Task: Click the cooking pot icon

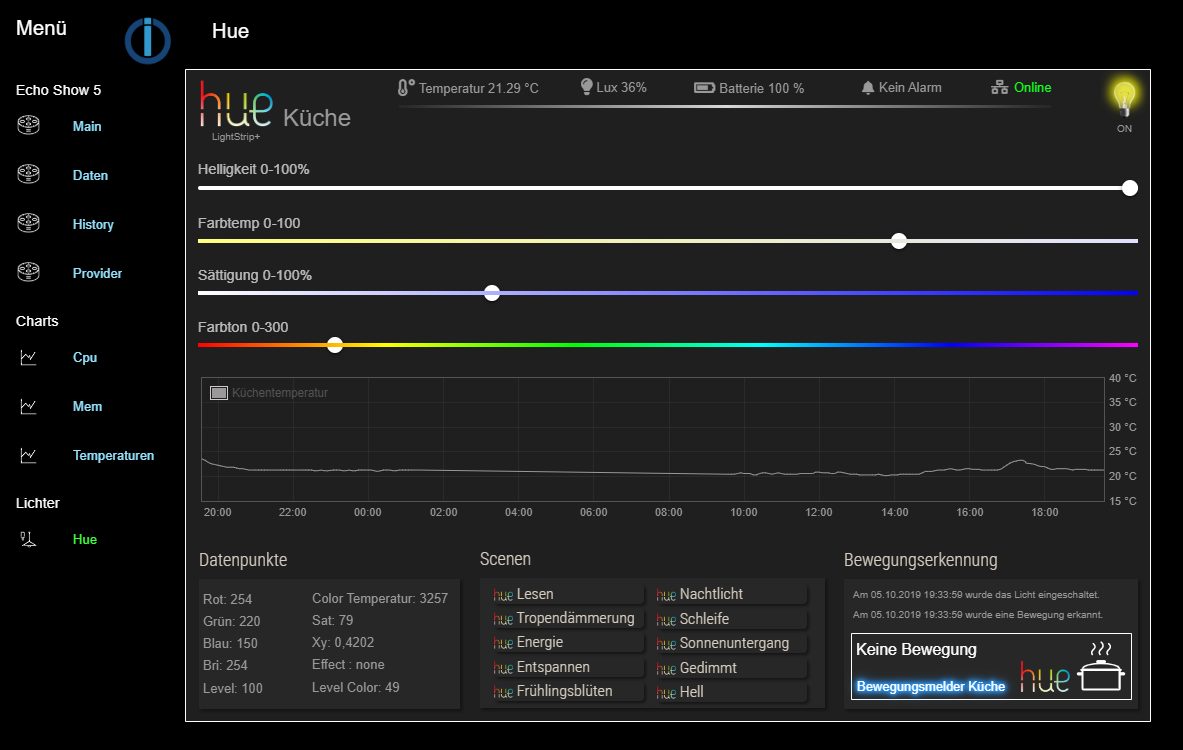Action: click(x=1102, y=667)
